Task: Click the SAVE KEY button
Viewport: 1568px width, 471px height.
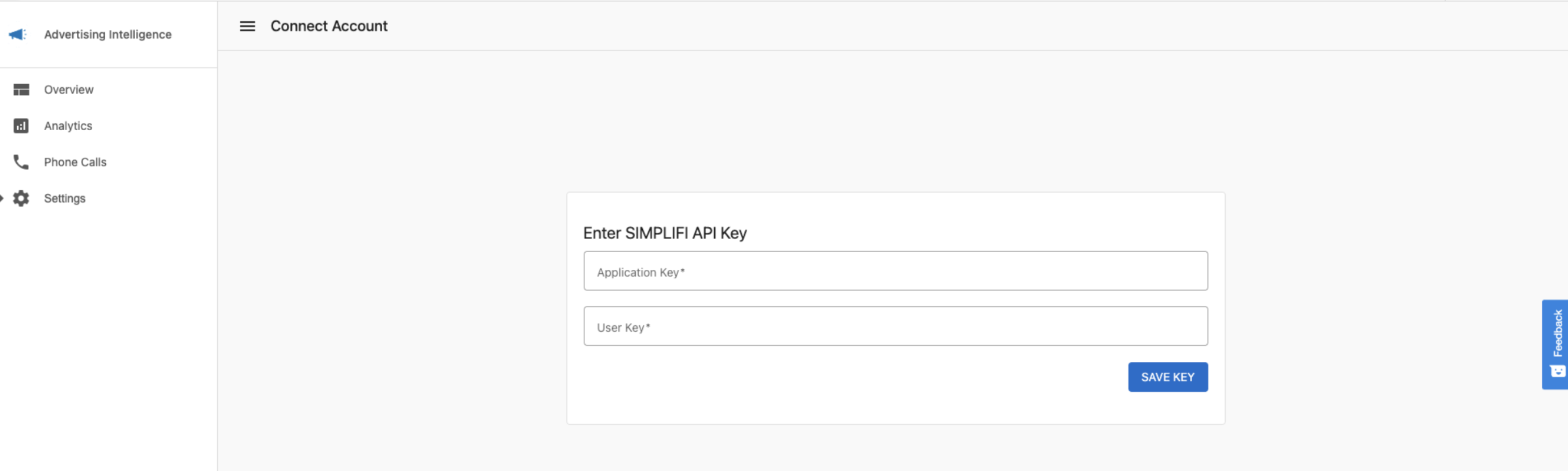Action: [1167, 377]
